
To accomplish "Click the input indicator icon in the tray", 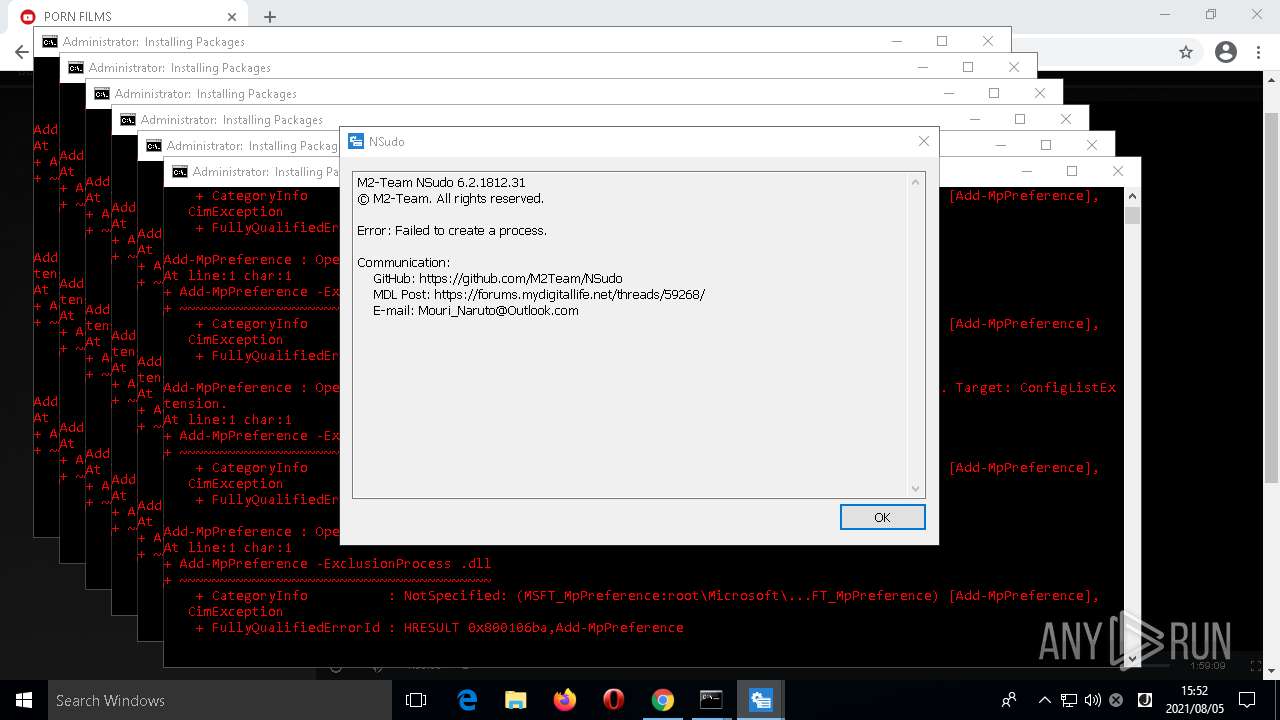I will 1145,700.
